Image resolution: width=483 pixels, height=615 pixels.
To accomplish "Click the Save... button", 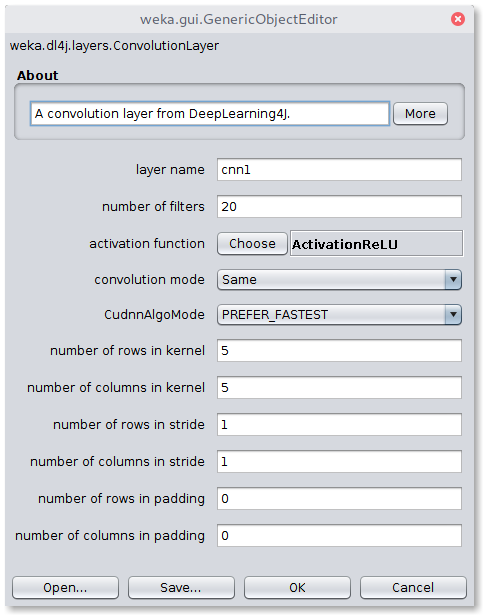I will tap(181, 588).
